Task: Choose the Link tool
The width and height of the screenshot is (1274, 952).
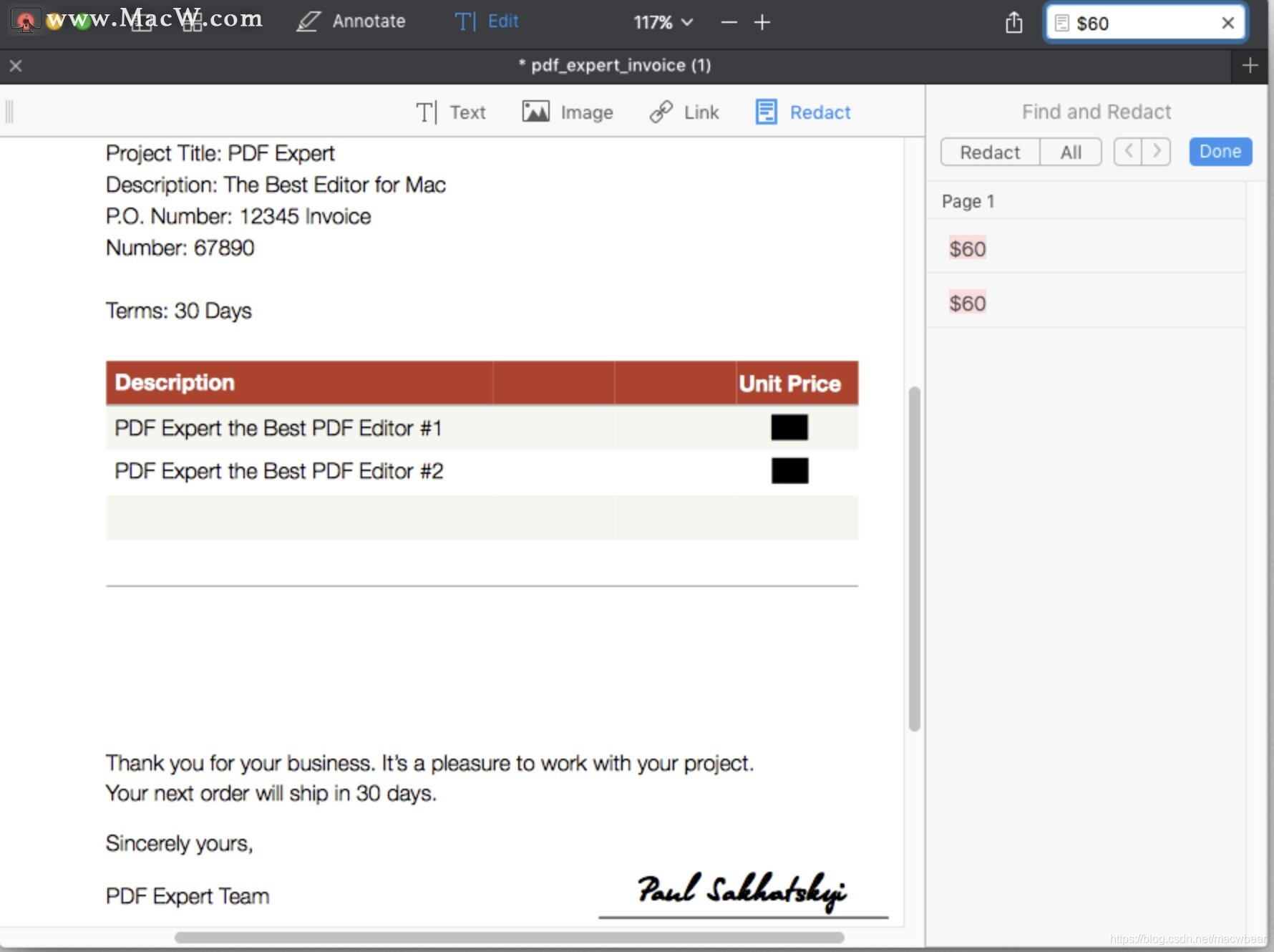Action: tap(684, 112)
